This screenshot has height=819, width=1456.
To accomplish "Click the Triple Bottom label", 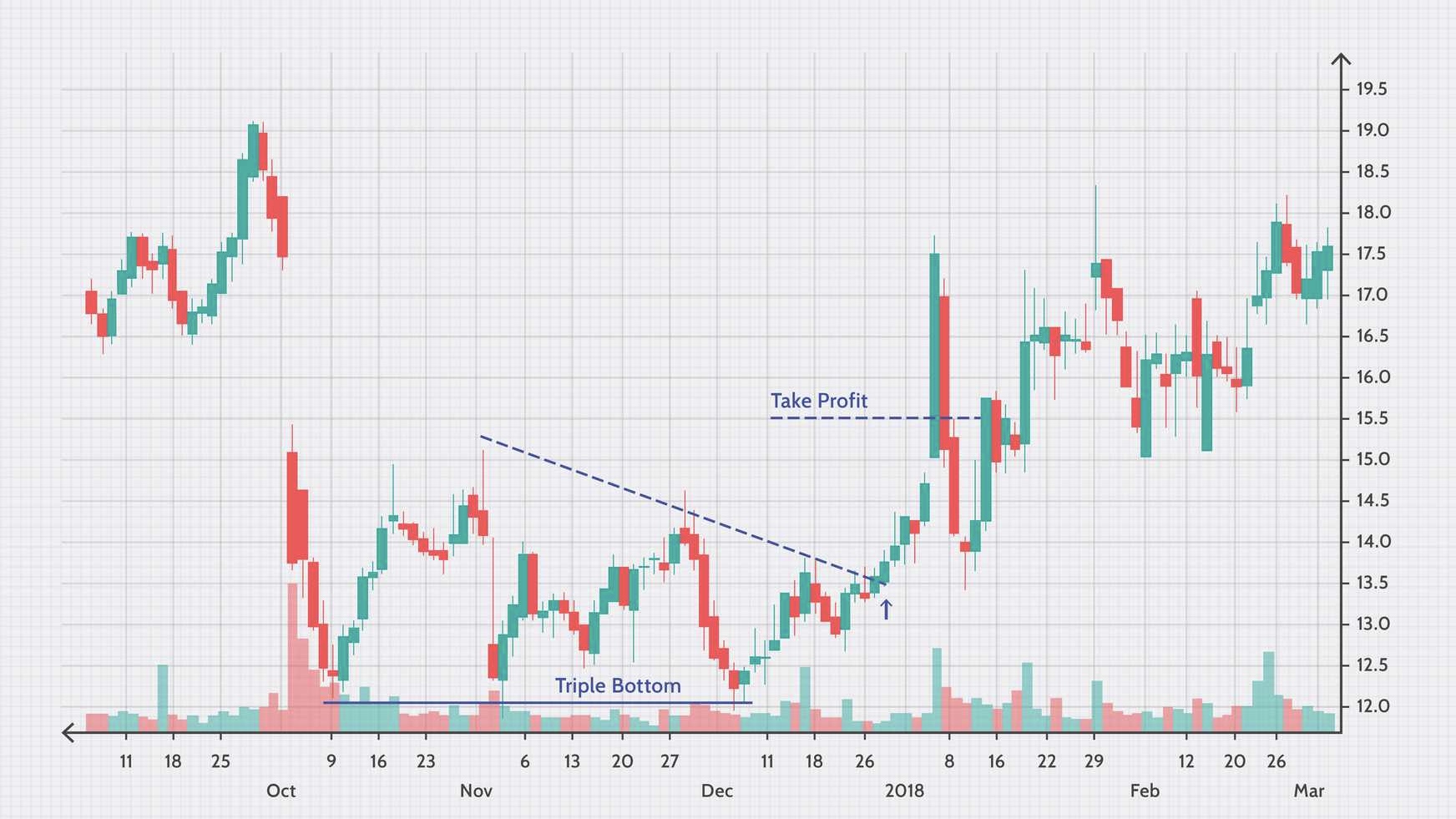I will [618, 685].
